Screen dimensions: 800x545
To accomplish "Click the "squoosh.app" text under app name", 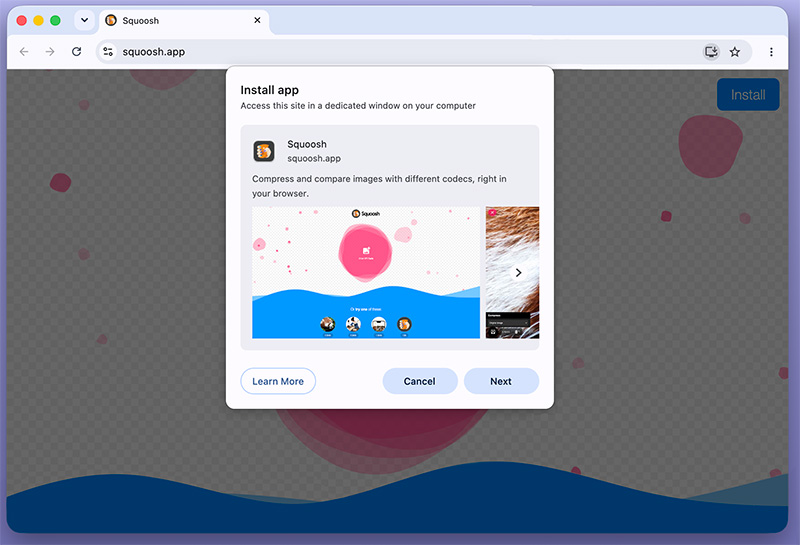I will 314,159.
